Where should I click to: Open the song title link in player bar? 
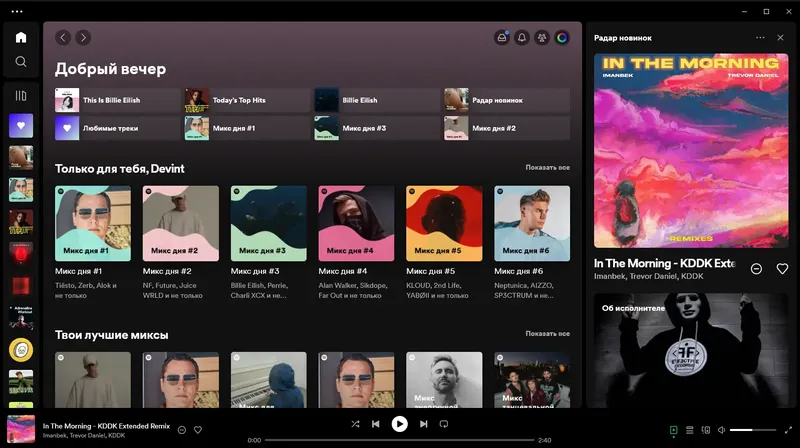click(106, 426)
